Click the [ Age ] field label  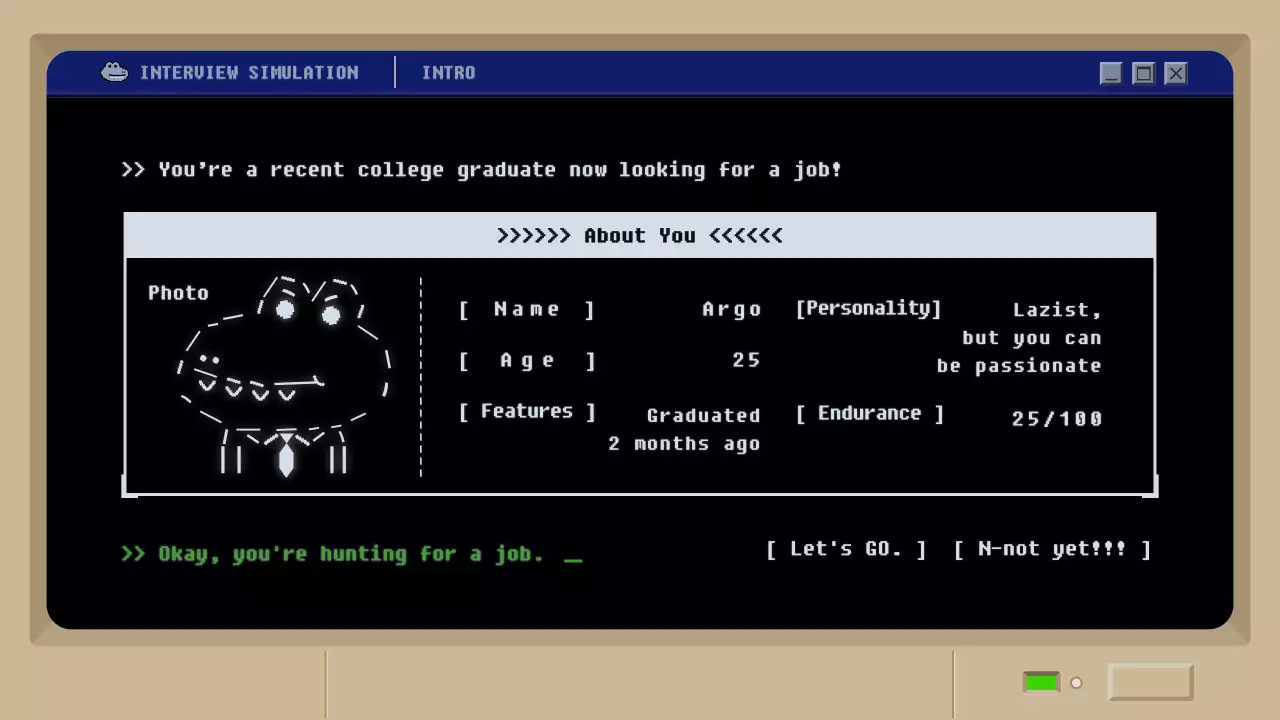(x=527, y=360)
